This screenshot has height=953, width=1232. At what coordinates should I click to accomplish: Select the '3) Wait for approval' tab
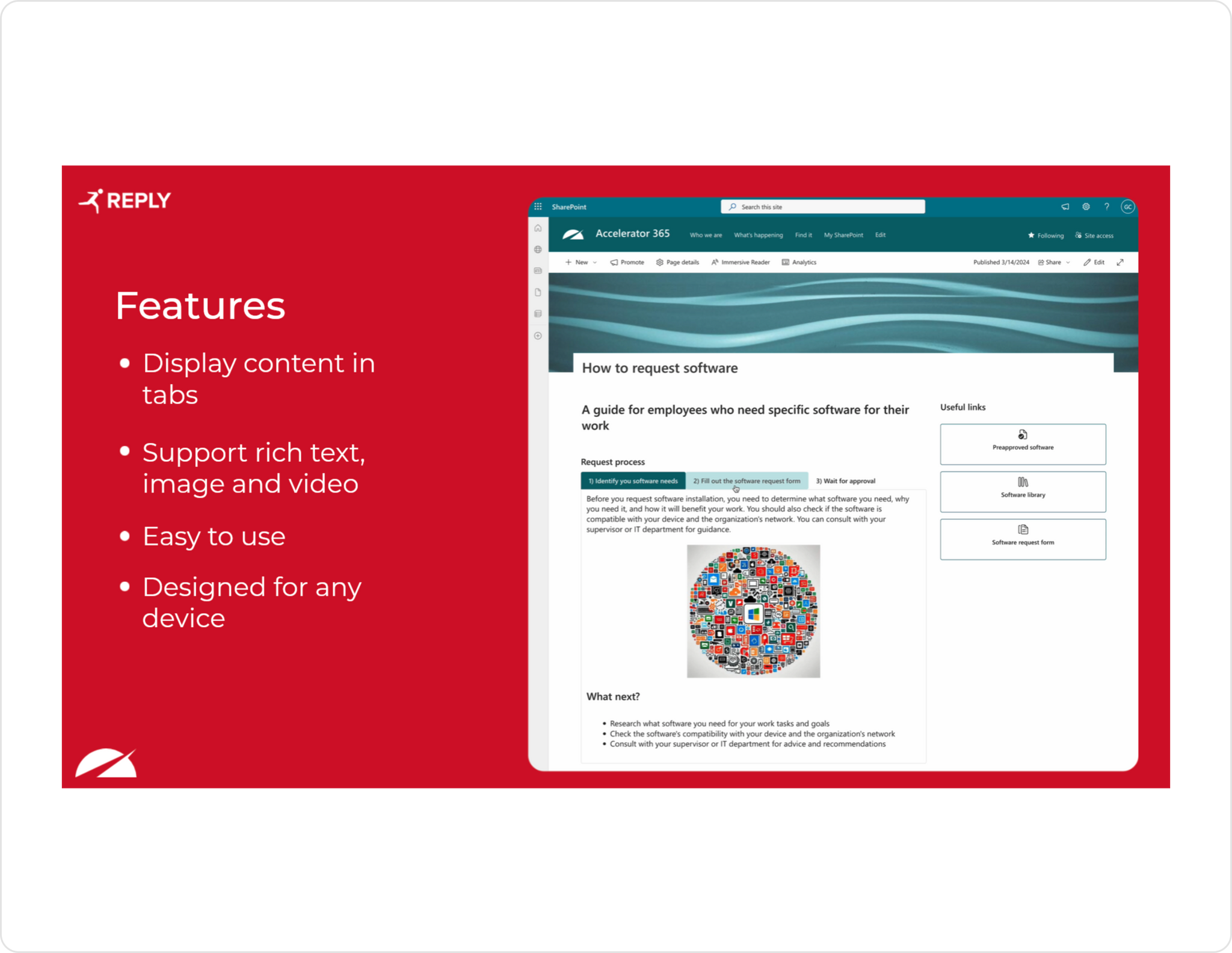coord(845,480)
